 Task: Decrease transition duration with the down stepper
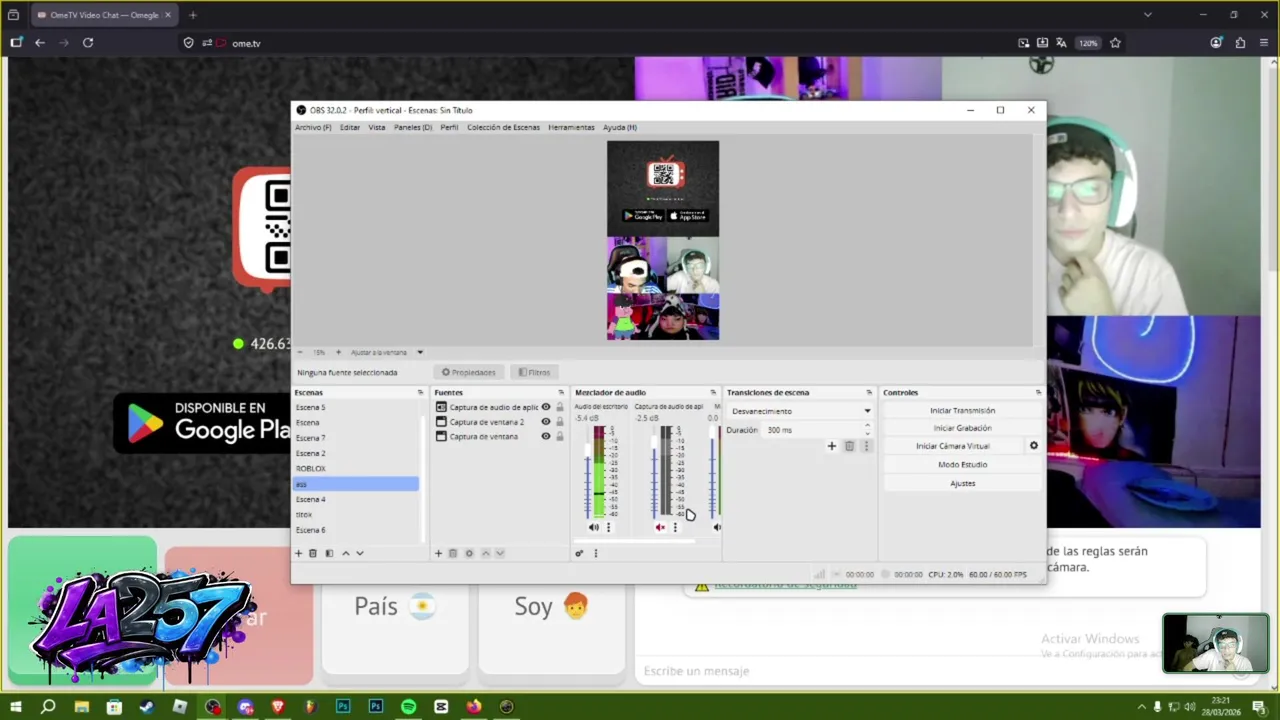(x=867, y=434)
